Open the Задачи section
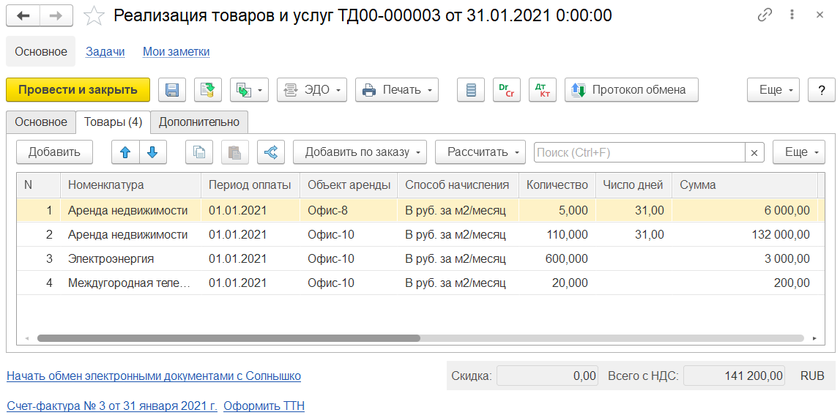This screenshot has width=840, height=418. (105, 51)
